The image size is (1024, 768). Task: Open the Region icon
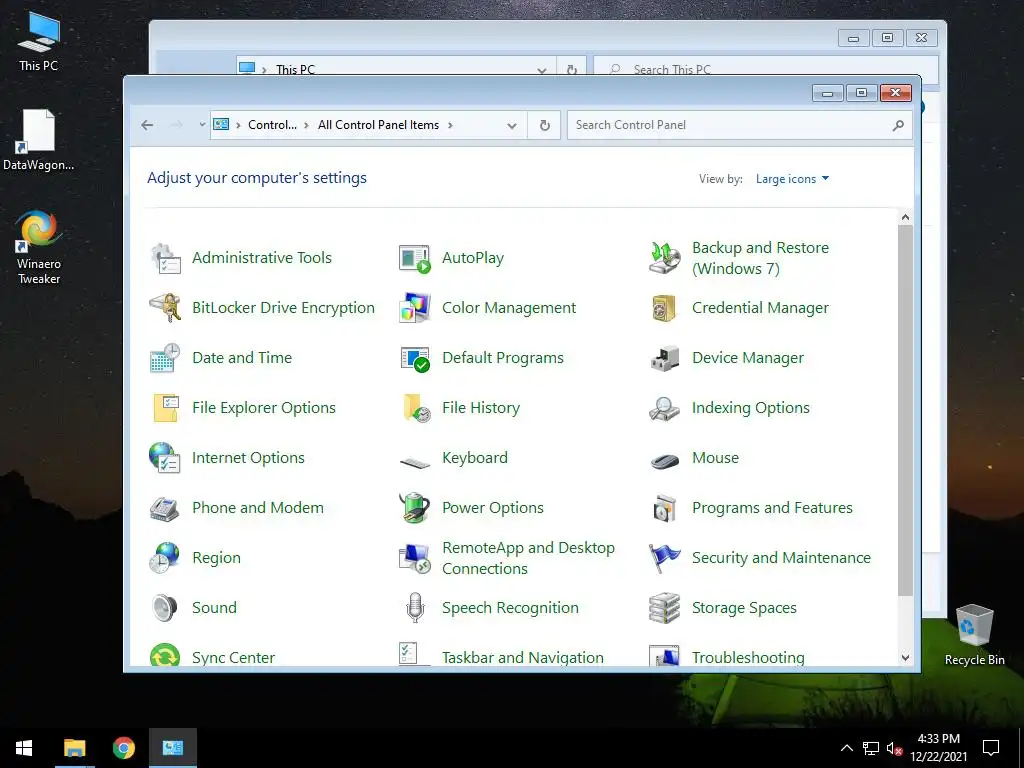pos(165,558)
